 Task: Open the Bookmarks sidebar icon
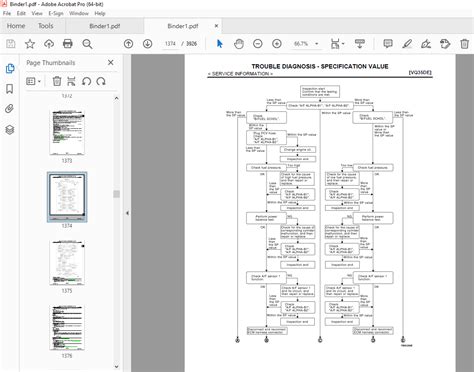[x=10, y=89]
